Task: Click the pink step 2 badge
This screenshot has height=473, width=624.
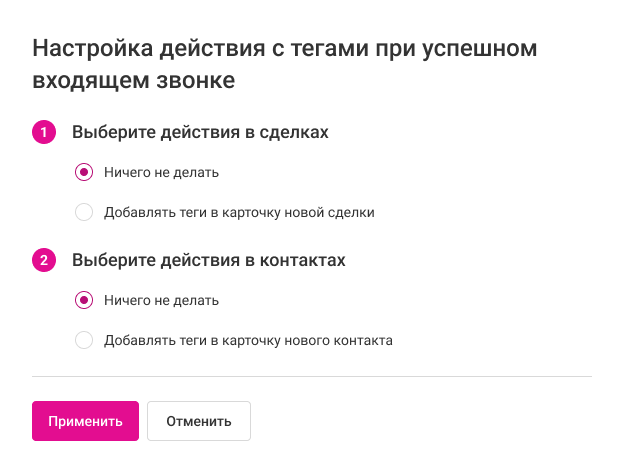Action: 44,260
